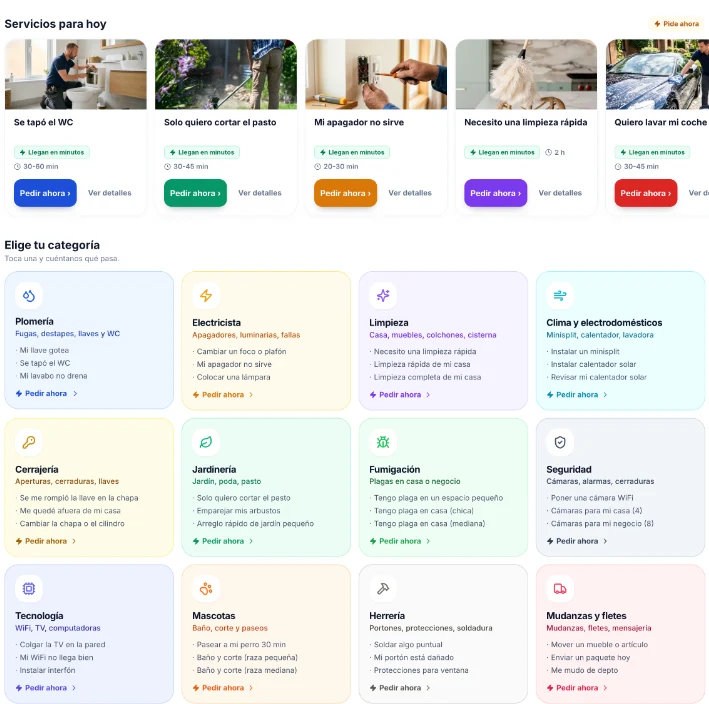This screenshot has height=704, width=709.
Task: Click Llegan en minutos badge on Mi apagador card
Action: 352,152
